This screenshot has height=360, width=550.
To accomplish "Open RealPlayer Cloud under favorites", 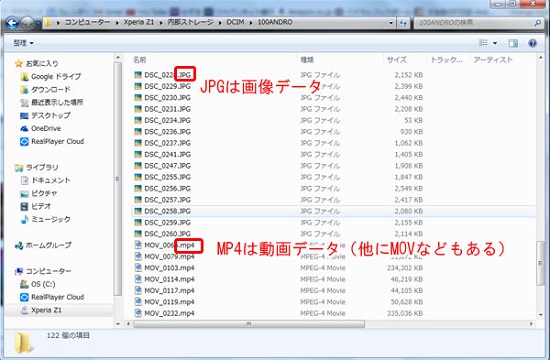I will click(x=58, y=141).
